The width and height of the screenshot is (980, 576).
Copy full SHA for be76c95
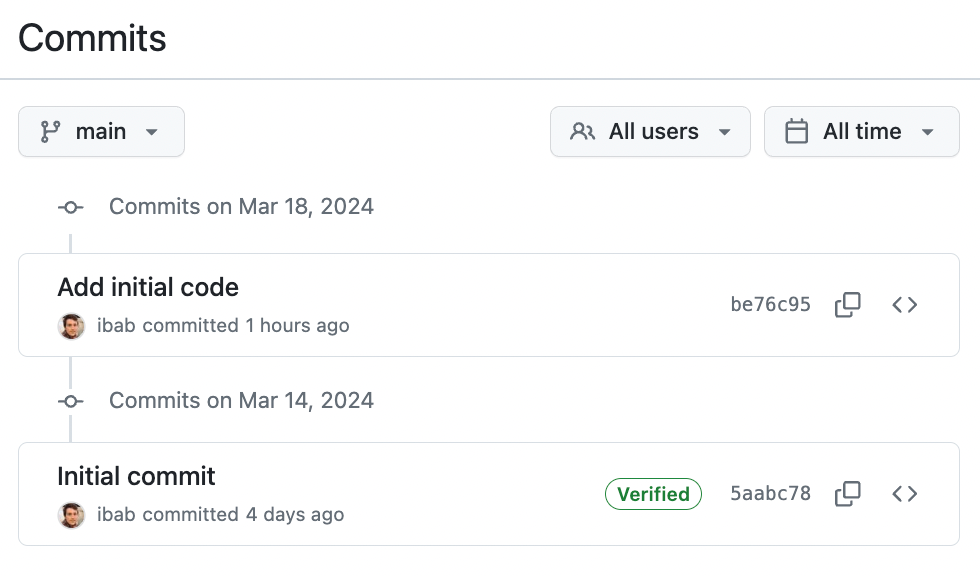[x=848, y=305]
